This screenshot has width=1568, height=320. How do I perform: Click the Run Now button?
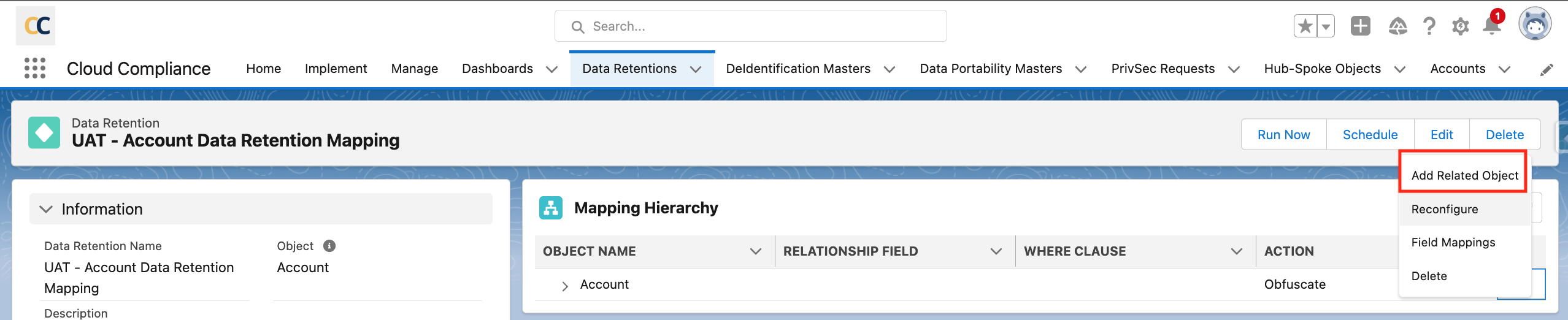point(1283,135)
